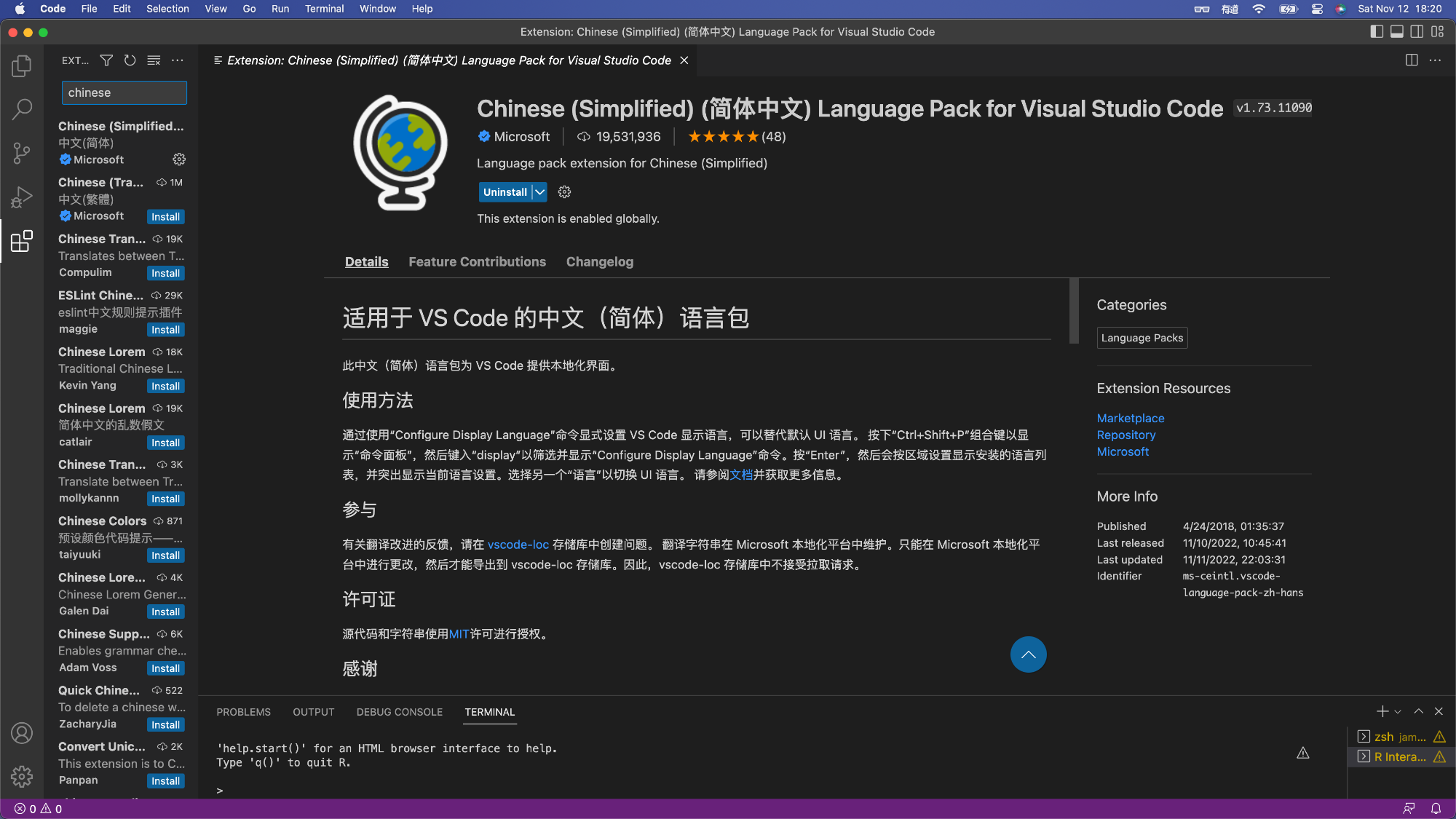This screenshot has width=1456, height=819.
Task: Open notifications bell in status bar
Action: 1436,809
